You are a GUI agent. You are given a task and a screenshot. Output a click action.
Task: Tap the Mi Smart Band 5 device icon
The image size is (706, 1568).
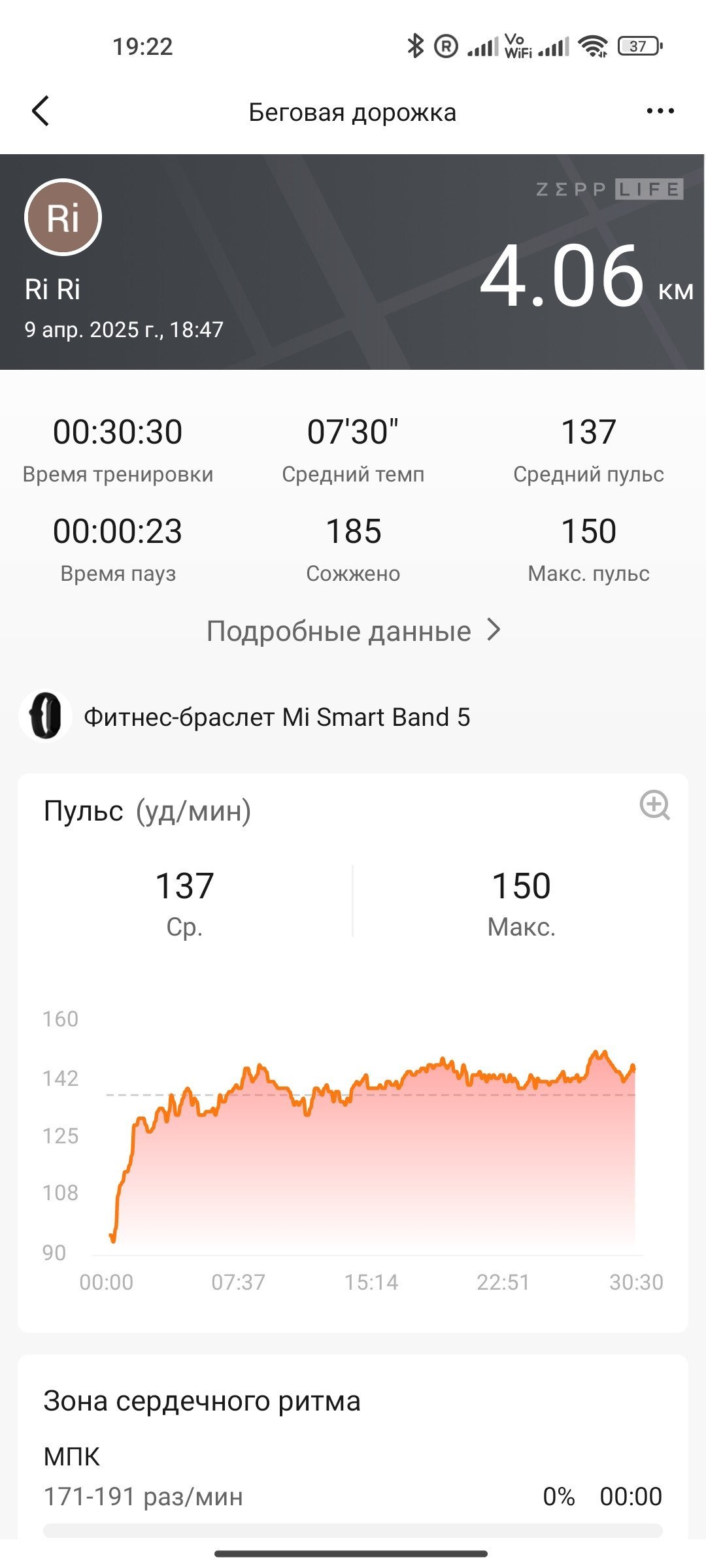45,716
